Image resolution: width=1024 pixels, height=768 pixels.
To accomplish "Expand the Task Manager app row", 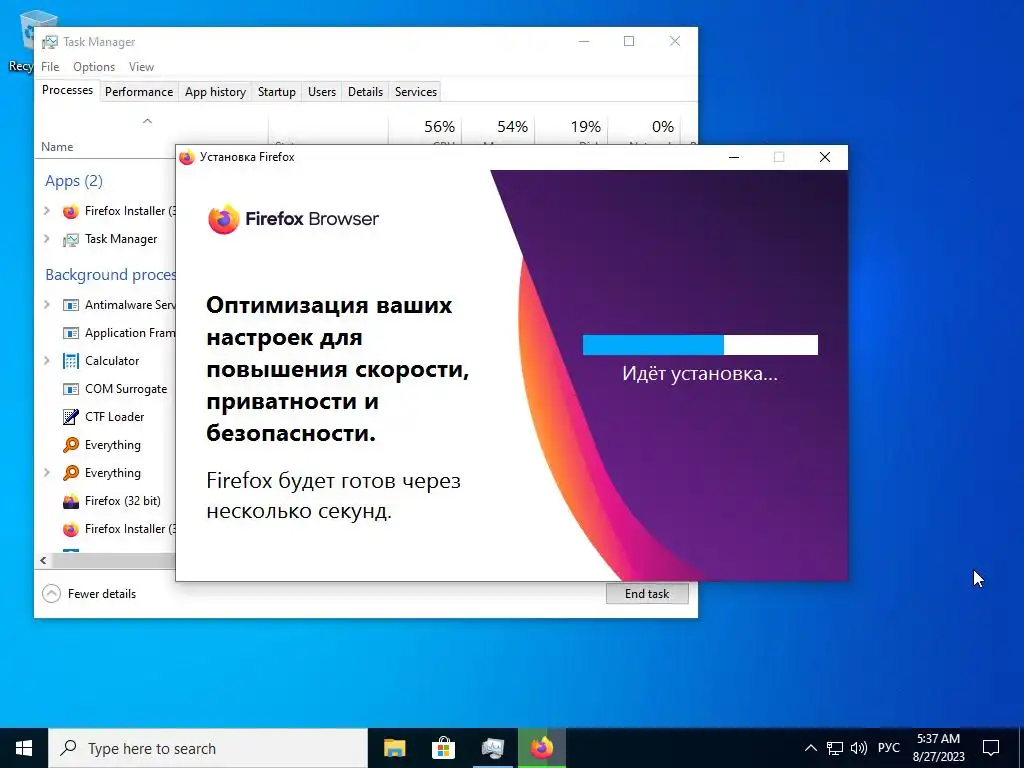I will 47,239.
